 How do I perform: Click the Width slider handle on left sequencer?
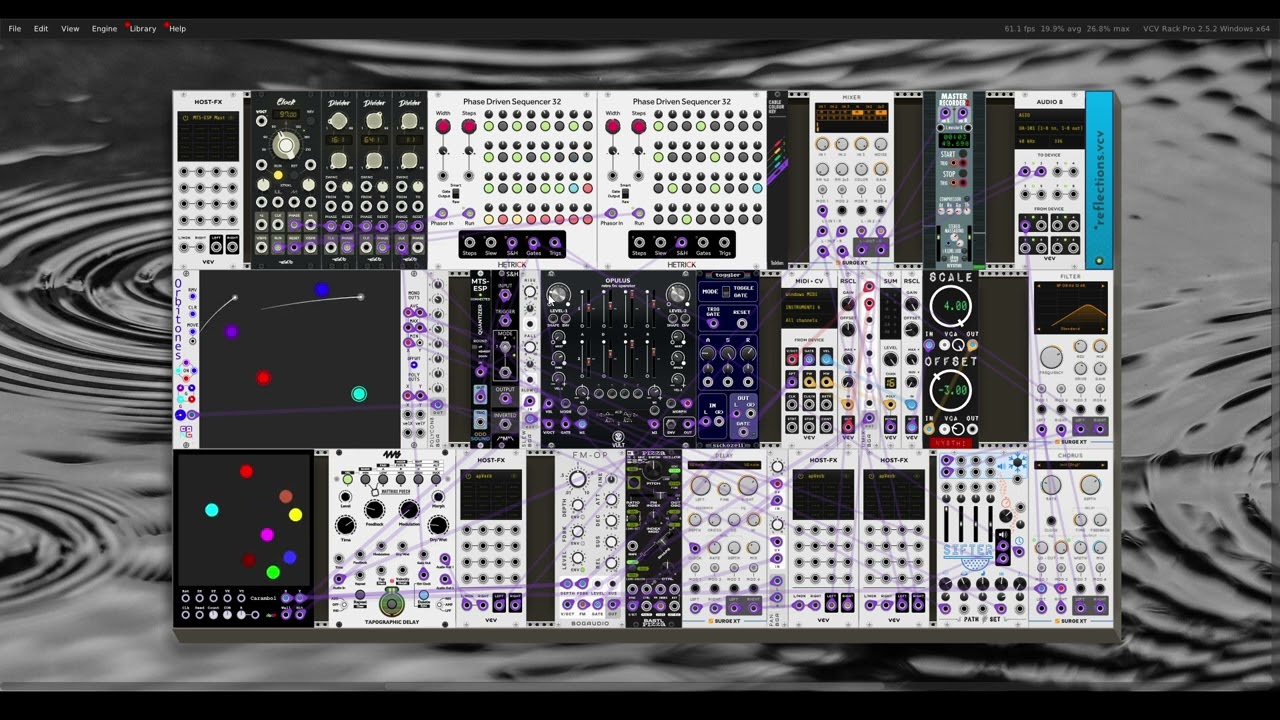click(443, 151)
